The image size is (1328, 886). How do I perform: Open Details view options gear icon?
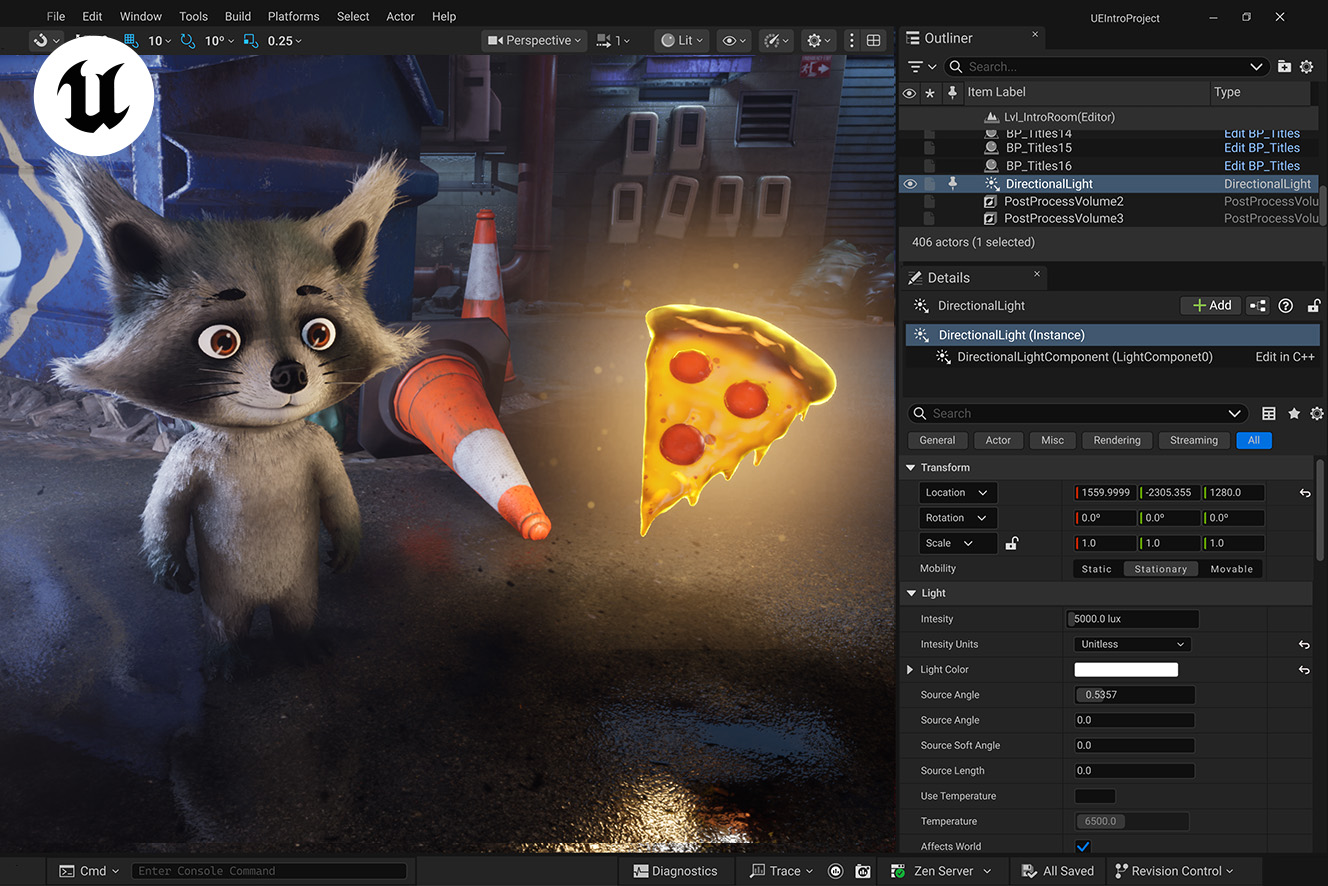pos(1316,414)
